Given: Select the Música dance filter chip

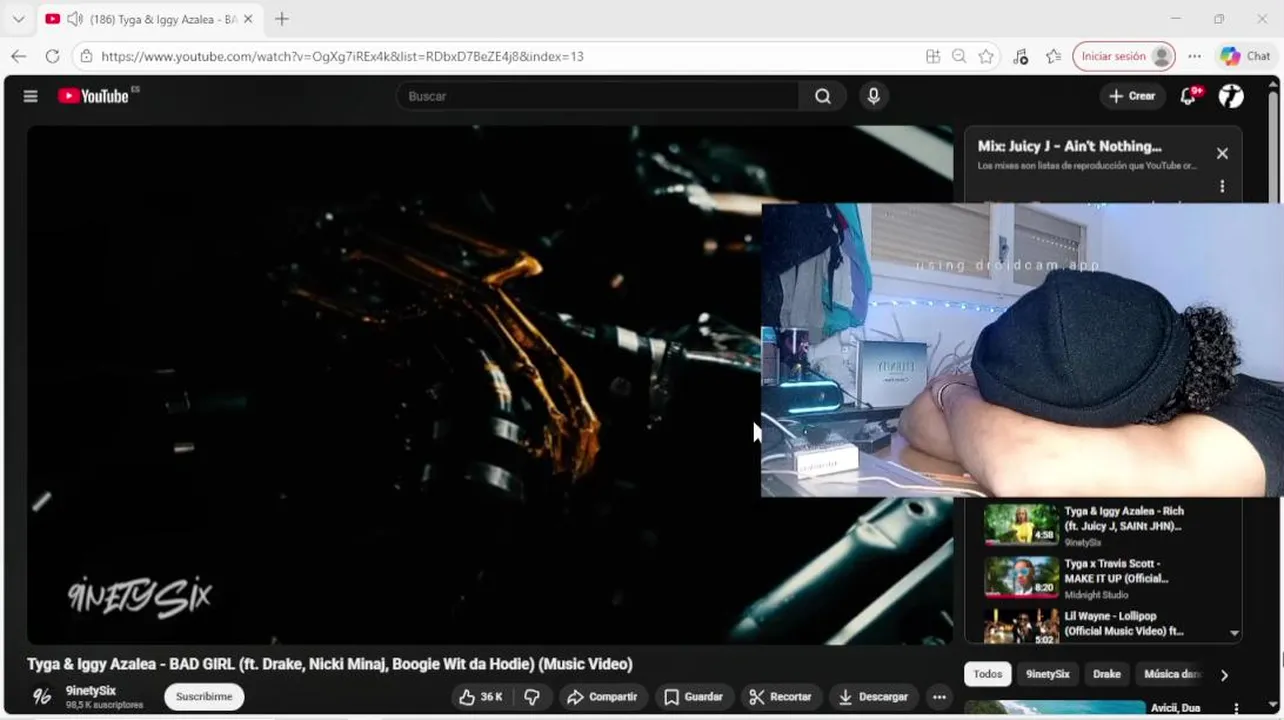Looking at the screenshot, I should pyautogui.click(x=1171, y=674).
